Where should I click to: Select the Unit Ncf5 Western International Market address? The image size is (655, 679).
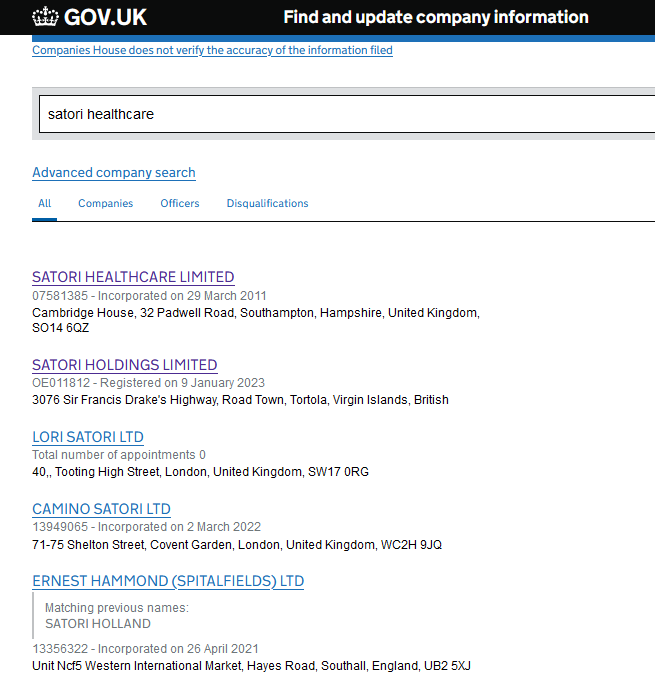click(251, 666)
